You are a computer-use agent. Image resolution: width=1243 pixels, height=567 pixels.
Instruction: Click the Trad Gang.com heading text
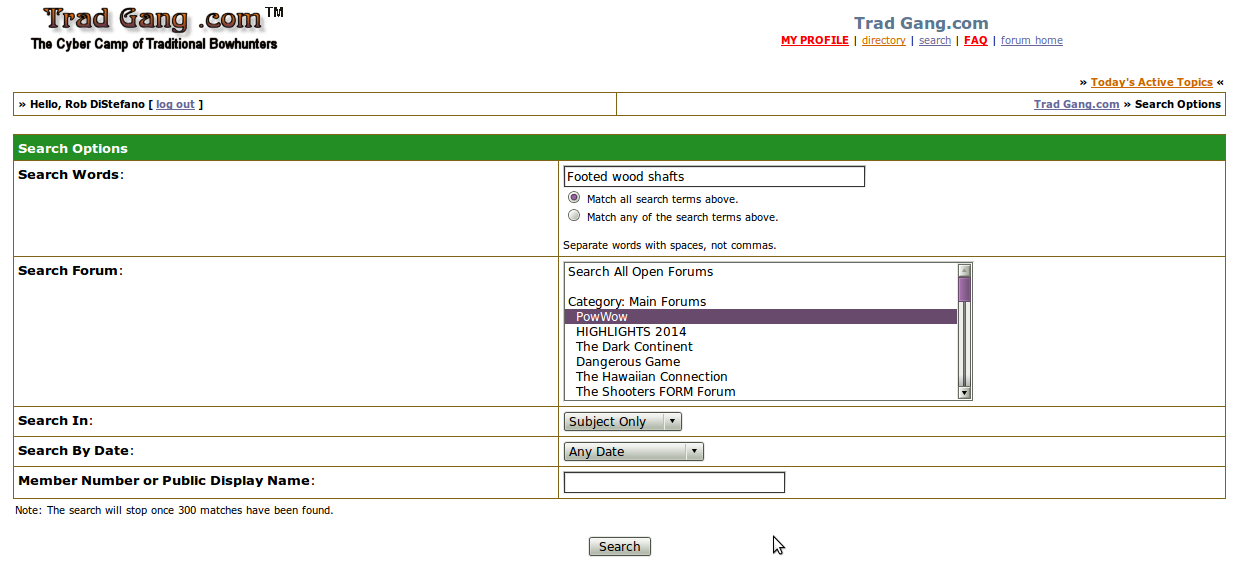[921, 23]
